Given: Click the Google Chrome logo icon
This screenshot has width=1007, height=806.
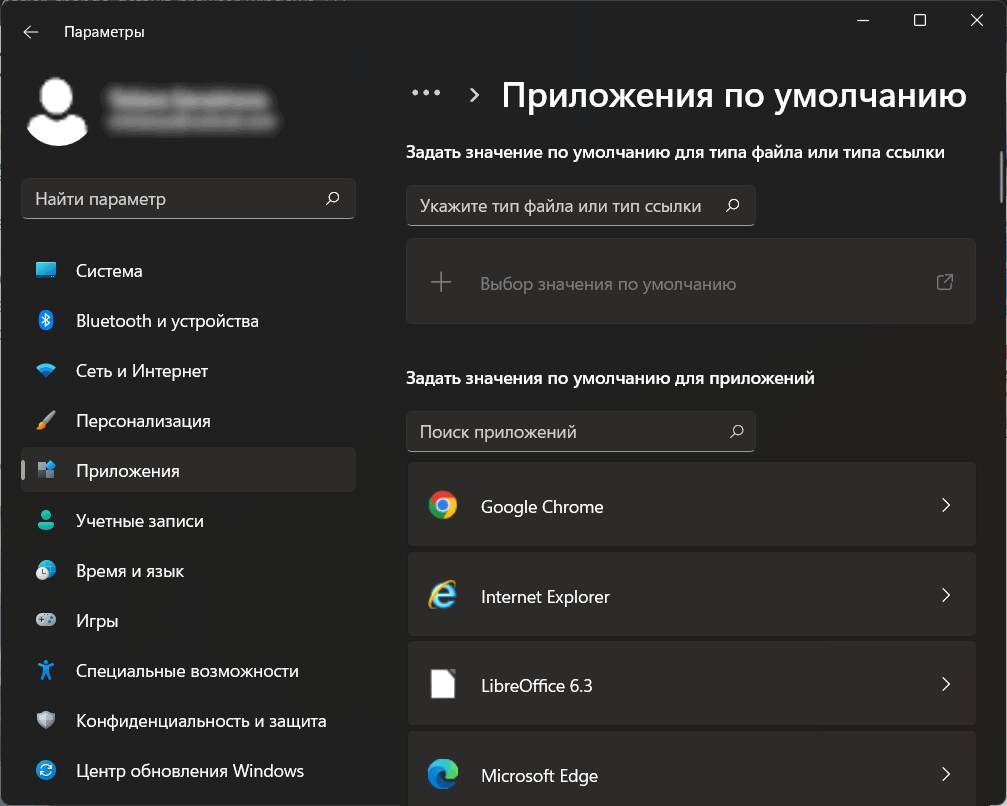Looking at the screenshot, I should point(443,505).
